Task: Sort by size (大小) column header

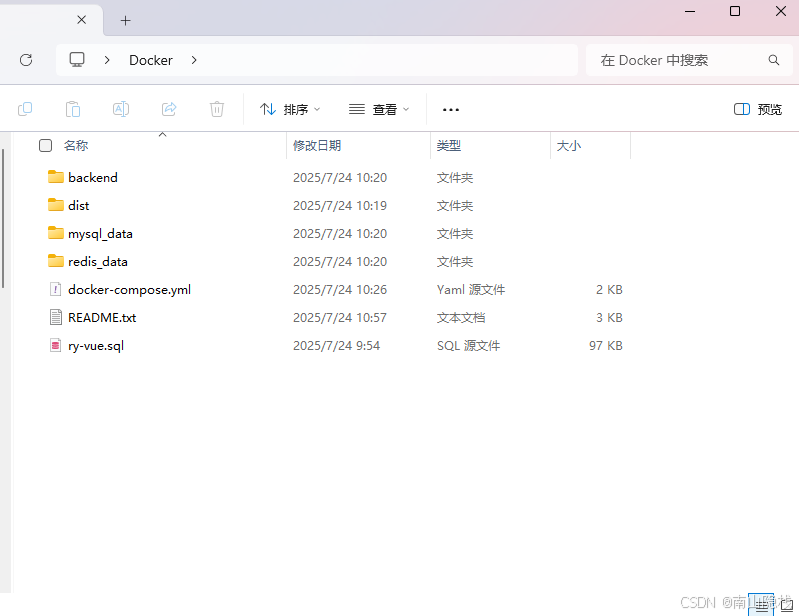Action: pos(569,146)
